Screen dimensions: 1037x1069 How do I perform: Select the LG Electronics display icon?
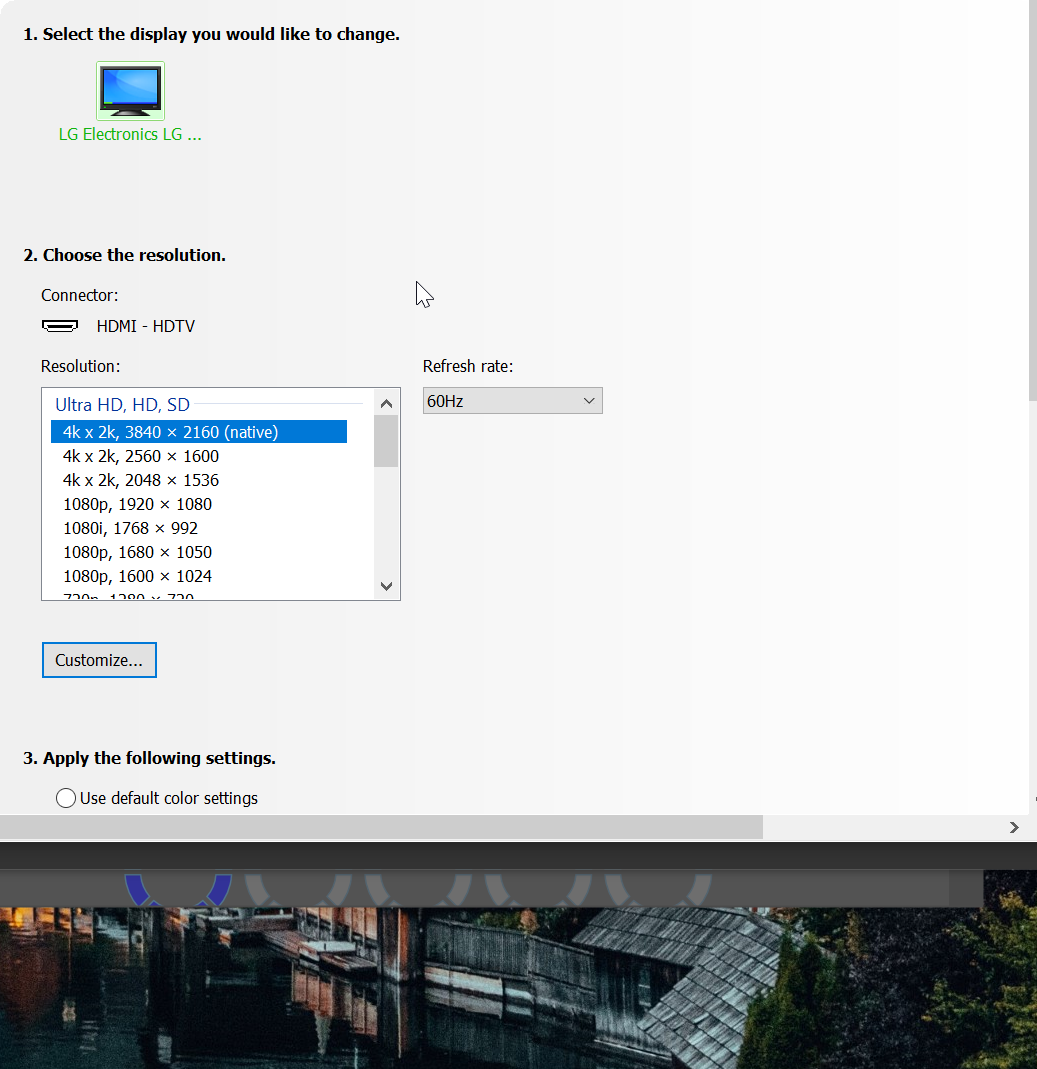pos(130,91)
